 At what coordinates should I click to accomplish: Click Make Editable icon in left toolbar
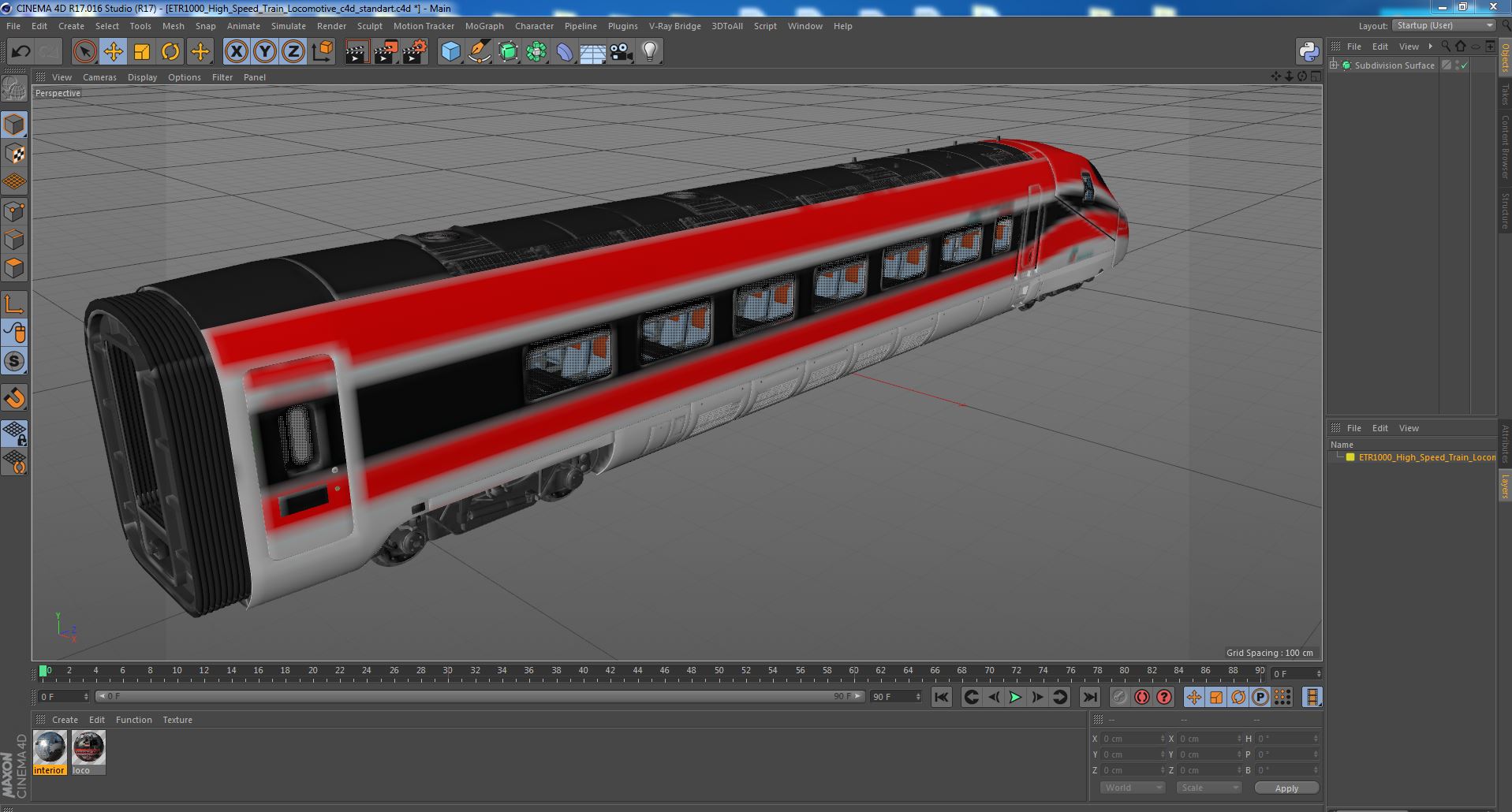click(x=14, y=88)
